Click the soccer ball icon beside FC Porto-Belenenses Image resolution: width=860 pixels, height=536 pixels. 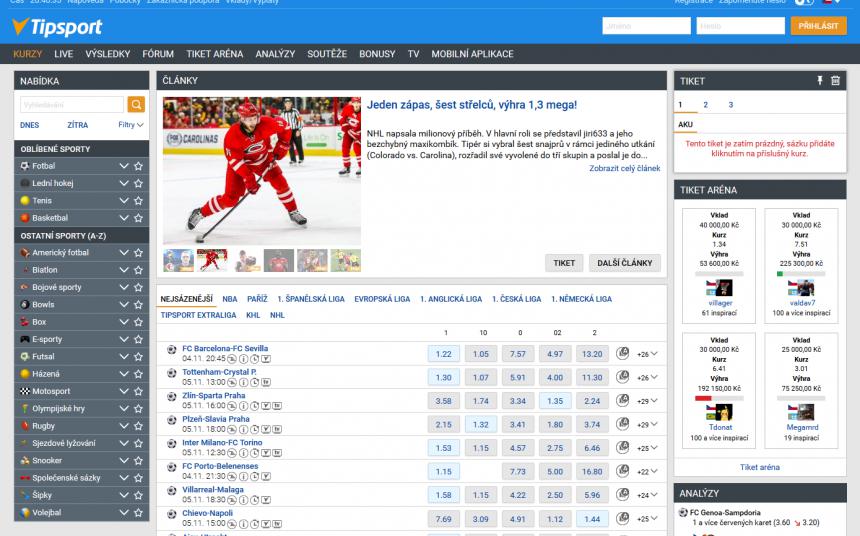[172, 467]
